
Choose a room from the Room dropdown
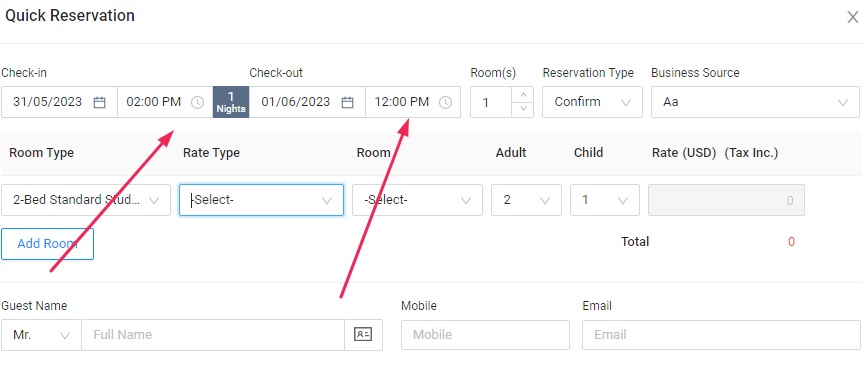[418, 200]
